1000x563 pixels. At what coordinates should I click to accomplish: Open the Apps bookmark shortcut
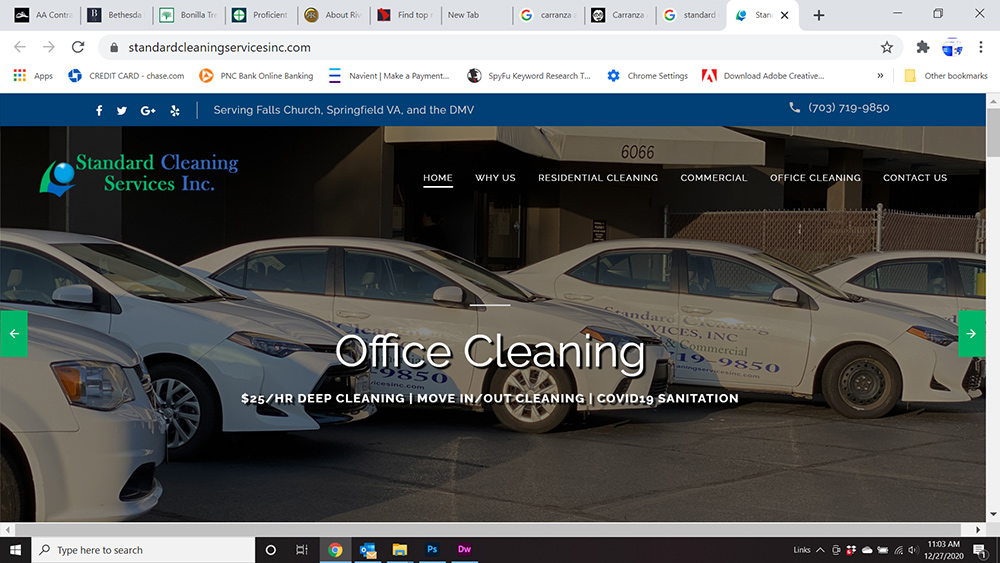point(33,76)
